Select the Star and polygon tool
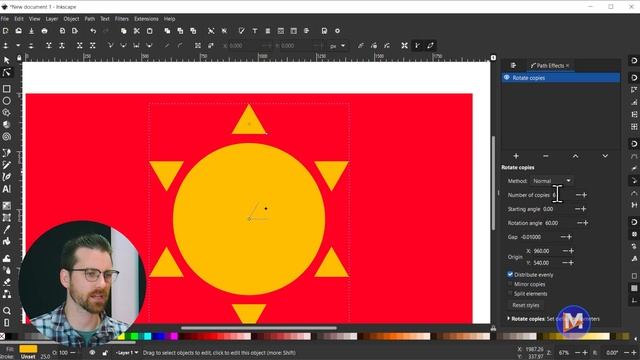 coord(7,113)
